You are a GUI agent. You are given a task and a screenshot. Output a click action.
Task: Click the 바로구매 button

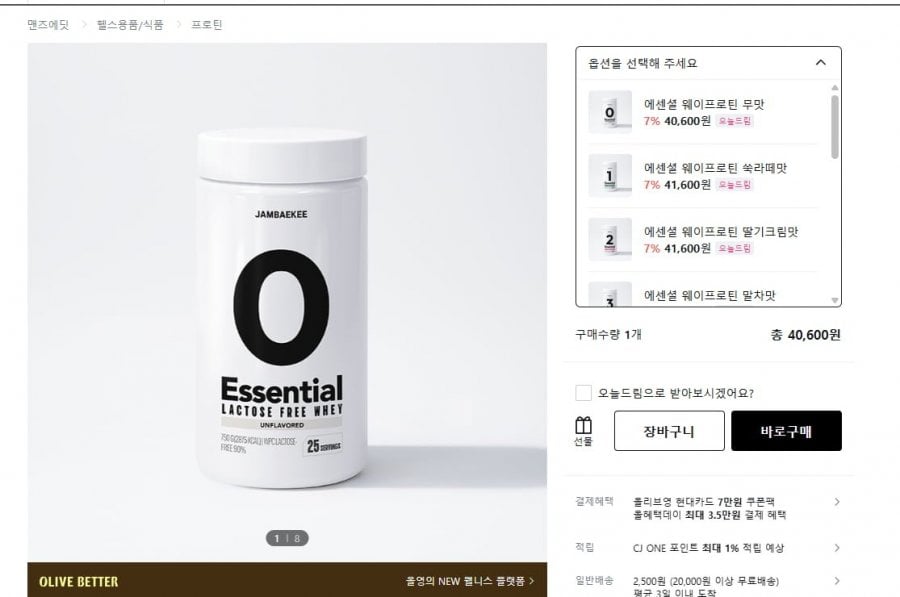(786, 431)
